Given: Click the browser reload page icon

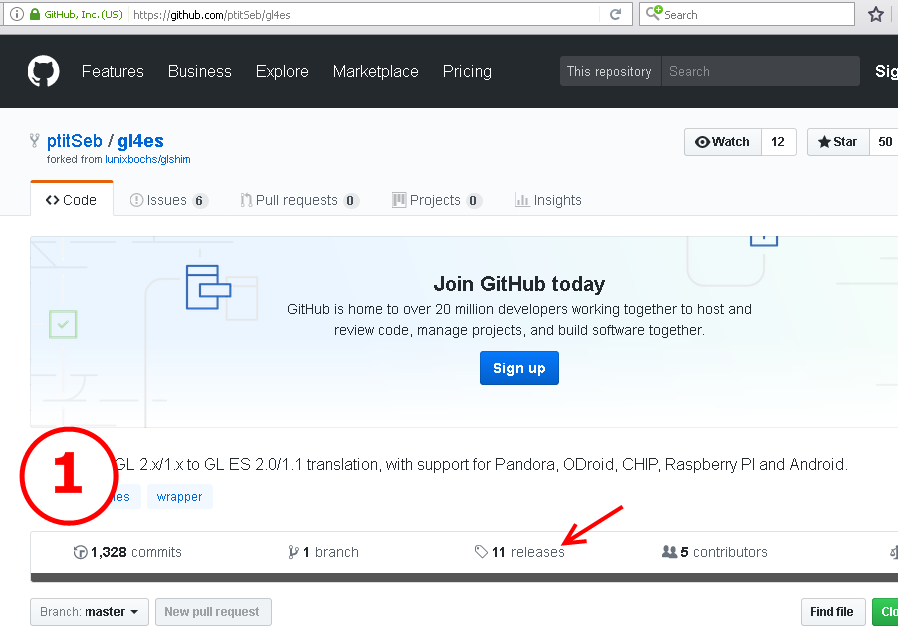Looking at the screenshot, I should point(616,15).
